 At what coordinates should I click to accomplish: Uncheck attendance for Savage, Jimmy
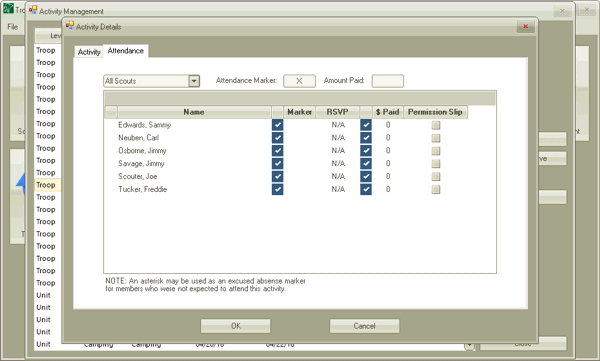click(x=277, y=163)
